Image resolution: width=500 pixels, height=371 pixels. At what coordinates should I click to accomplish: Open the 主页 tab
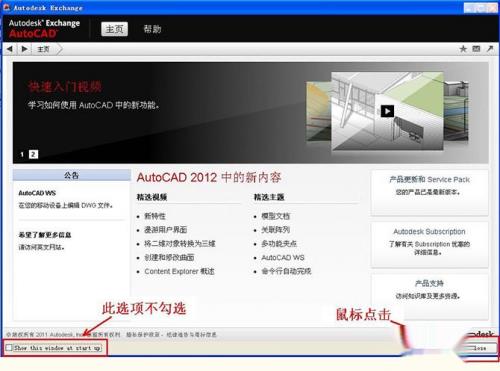coord(114,29)
